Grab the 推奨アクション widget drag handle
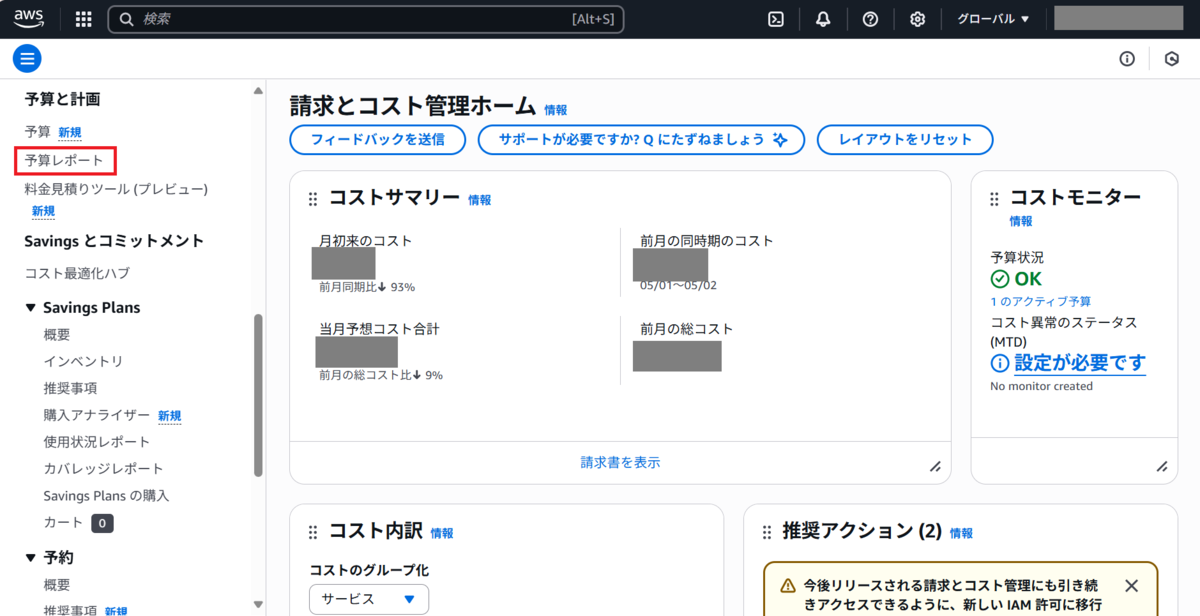This screenshot has width=1200, height=616. pyautogui.click(x=767, y=532)
